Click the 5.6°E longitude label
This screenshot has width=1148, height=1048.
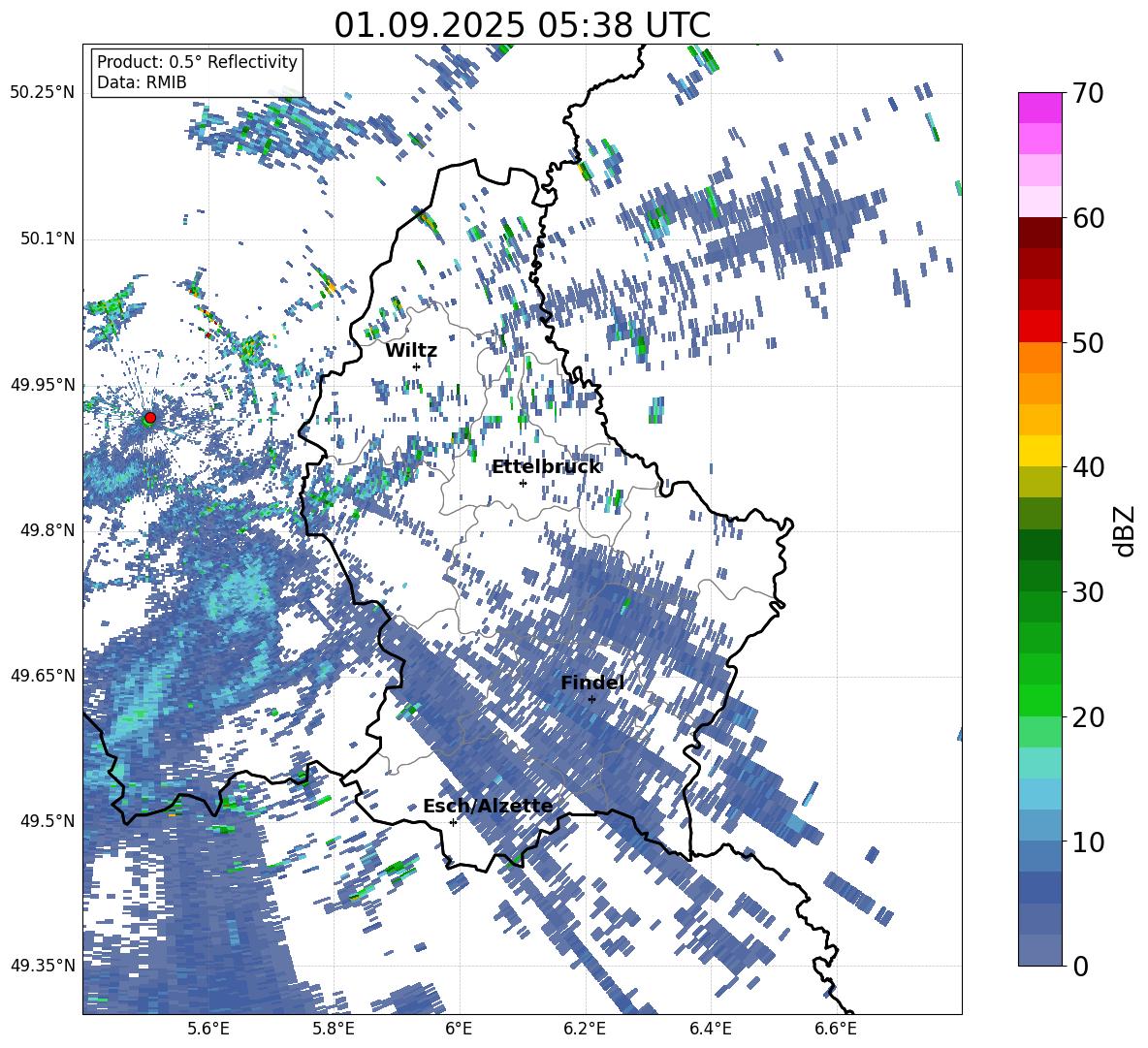point(207,1030)
